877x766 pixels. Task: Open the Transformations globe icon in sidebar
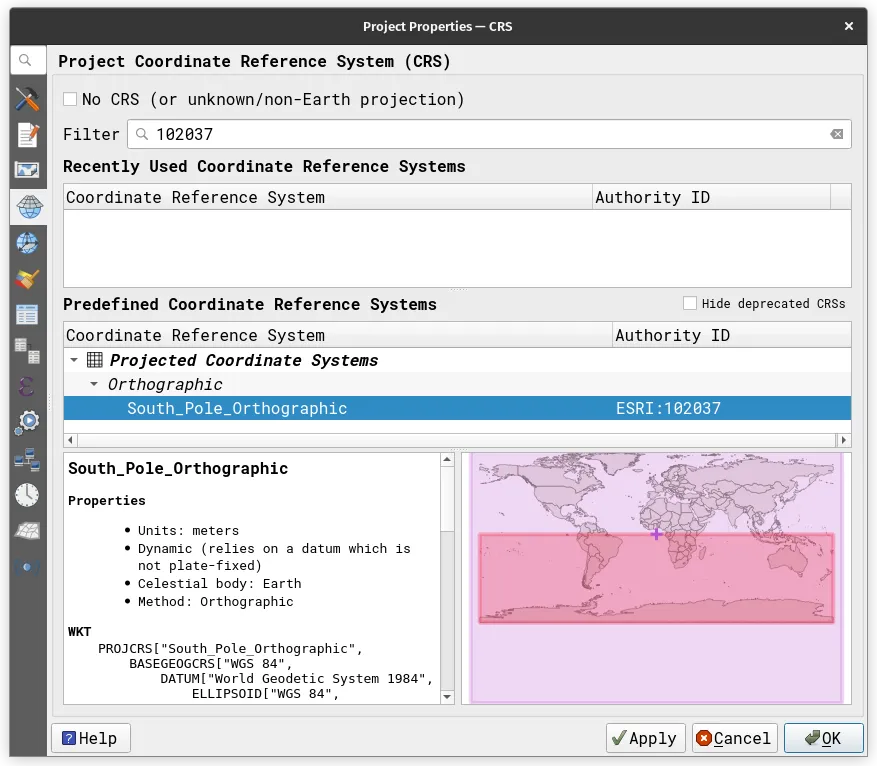point(27,243)
